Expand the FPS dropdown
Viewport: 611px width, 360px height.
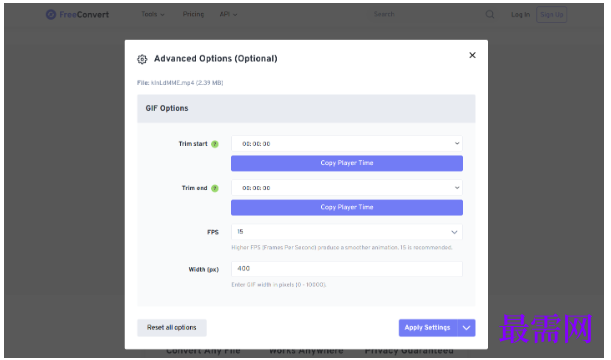[347, 232]
